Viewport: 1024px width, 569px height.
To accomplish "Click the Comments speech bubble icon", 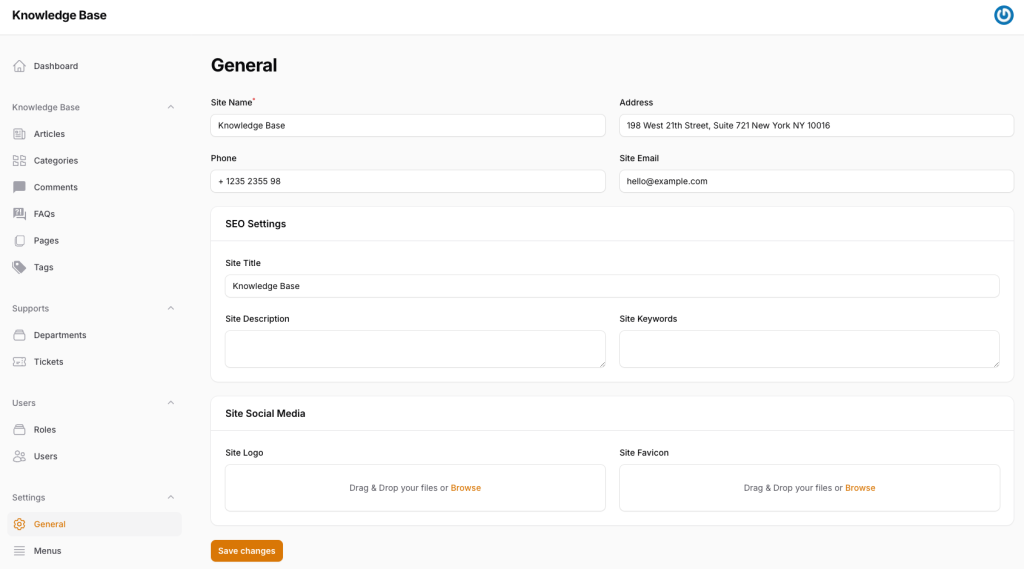I will [x=20, y=187].
